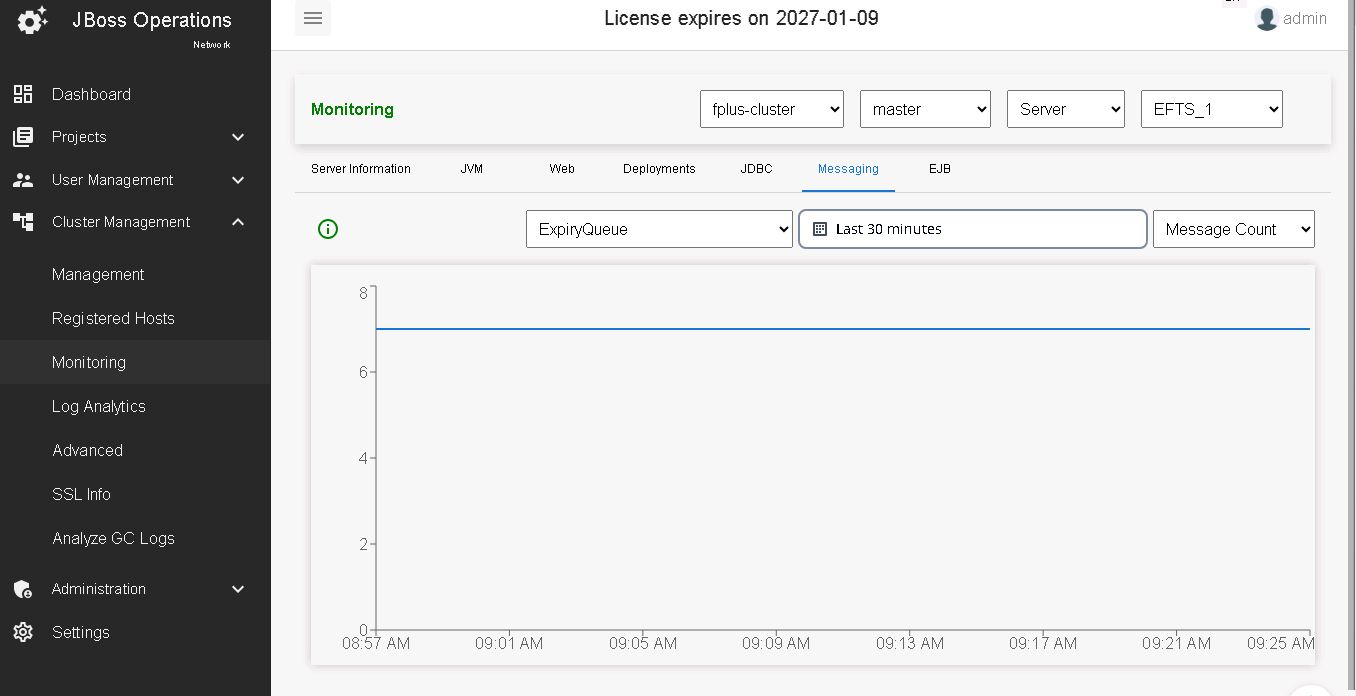Open the Server type dropdown
The width and height of the screenshot is (1356, 696).
(1066, 109)
